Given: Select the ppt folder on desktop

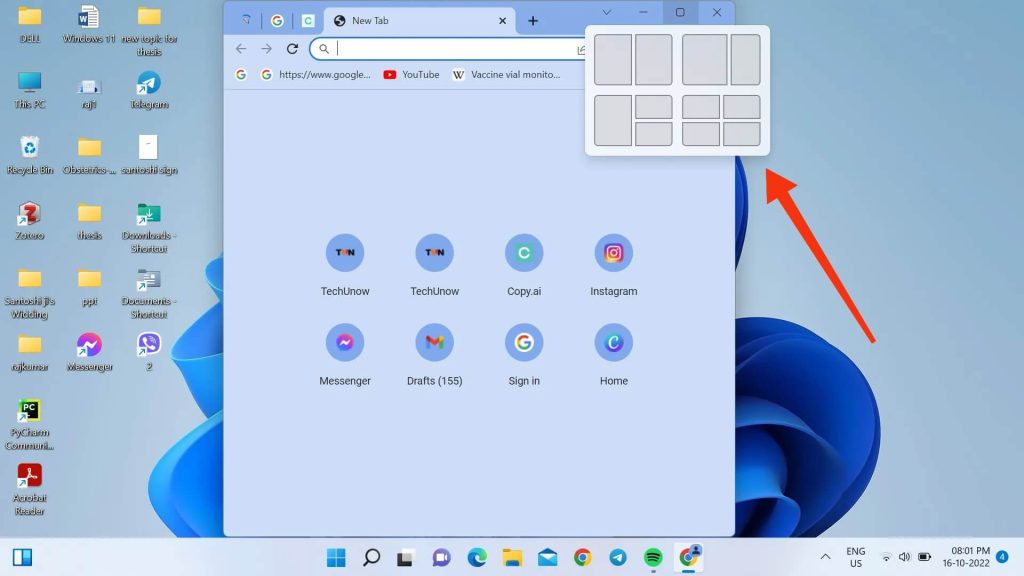Looking at the screenshot, I should pyautogui.click(x=89, y=286).
